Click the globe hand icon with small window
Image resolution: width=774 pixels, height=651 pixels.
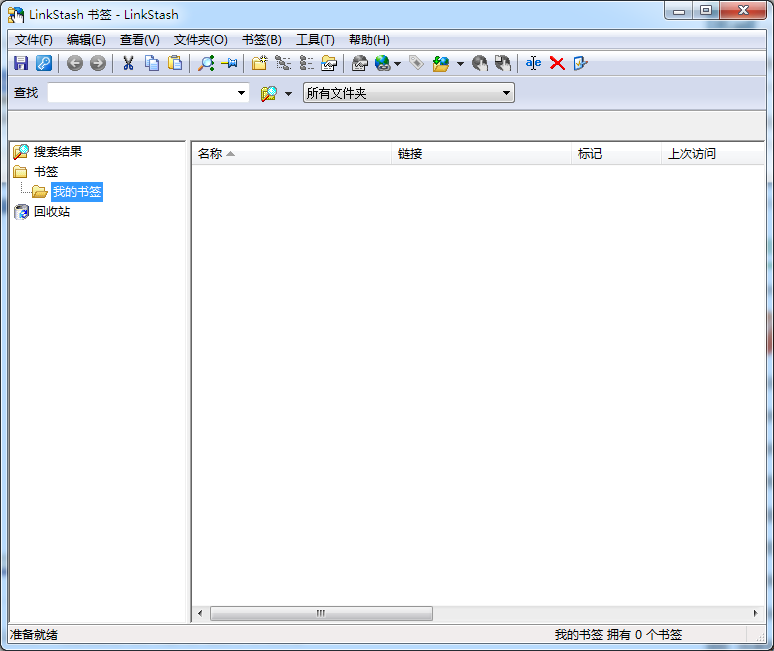[503, 63]
